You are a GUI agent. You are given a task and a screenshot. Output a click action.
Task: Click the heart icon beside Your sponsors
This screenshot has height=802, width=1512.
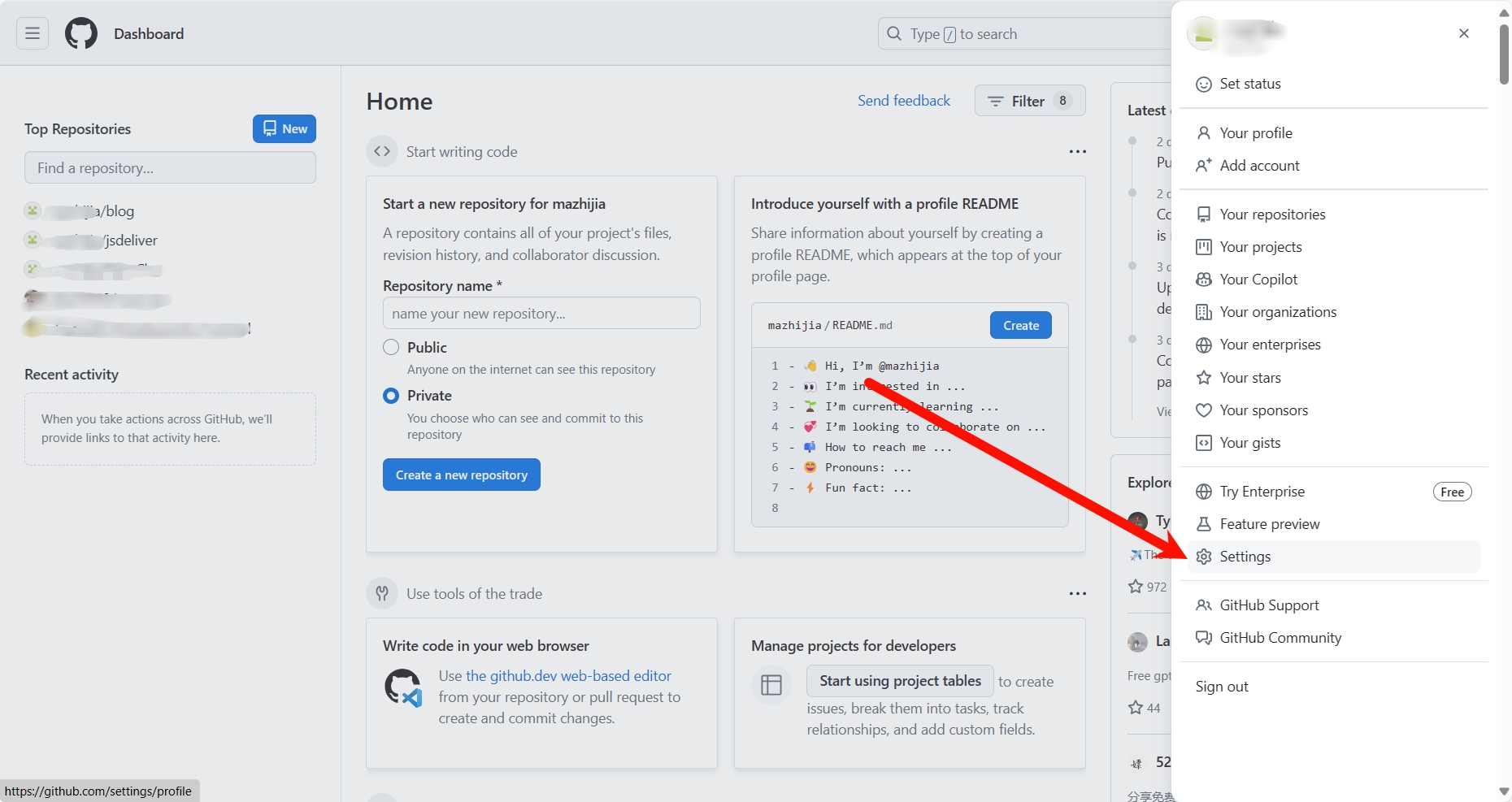pos(1204,410)
